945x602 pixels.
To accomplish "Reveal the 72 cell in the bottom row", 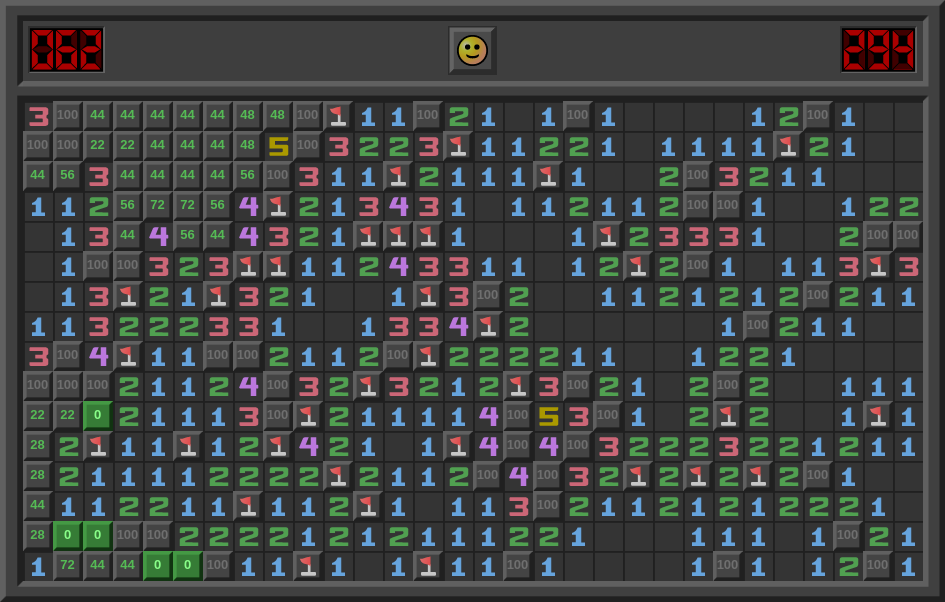I will tap(68, 566).
